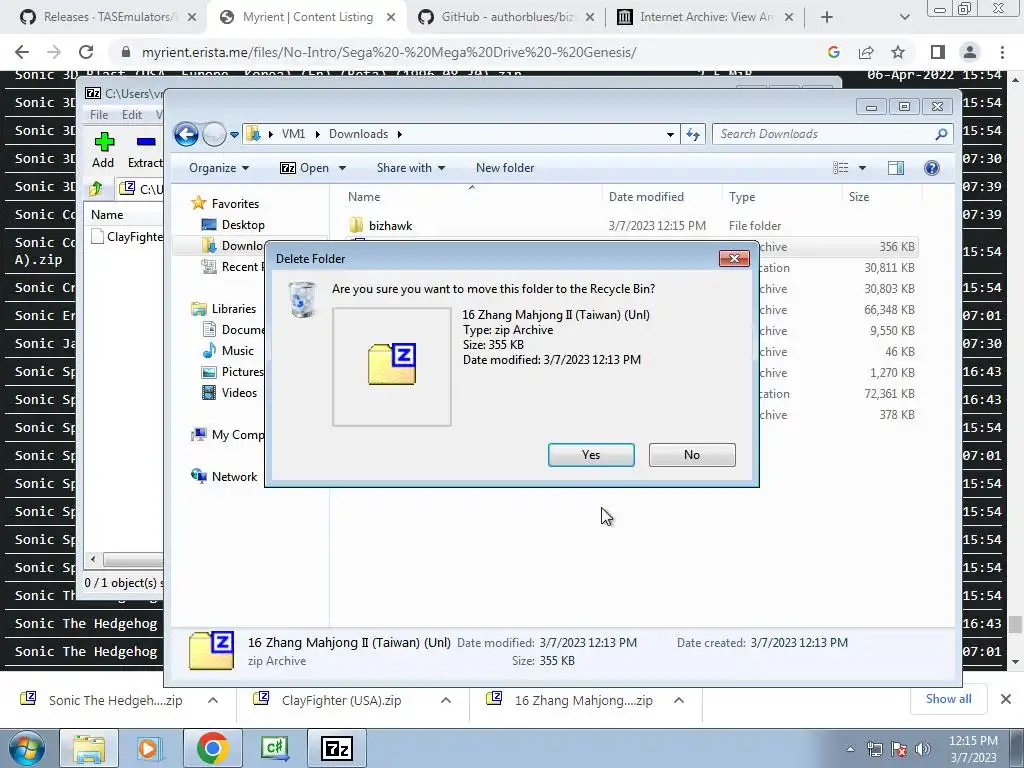Viewport: 1024px width, 768px height.
Task: Show all downloads
Action: click(948, 699)
